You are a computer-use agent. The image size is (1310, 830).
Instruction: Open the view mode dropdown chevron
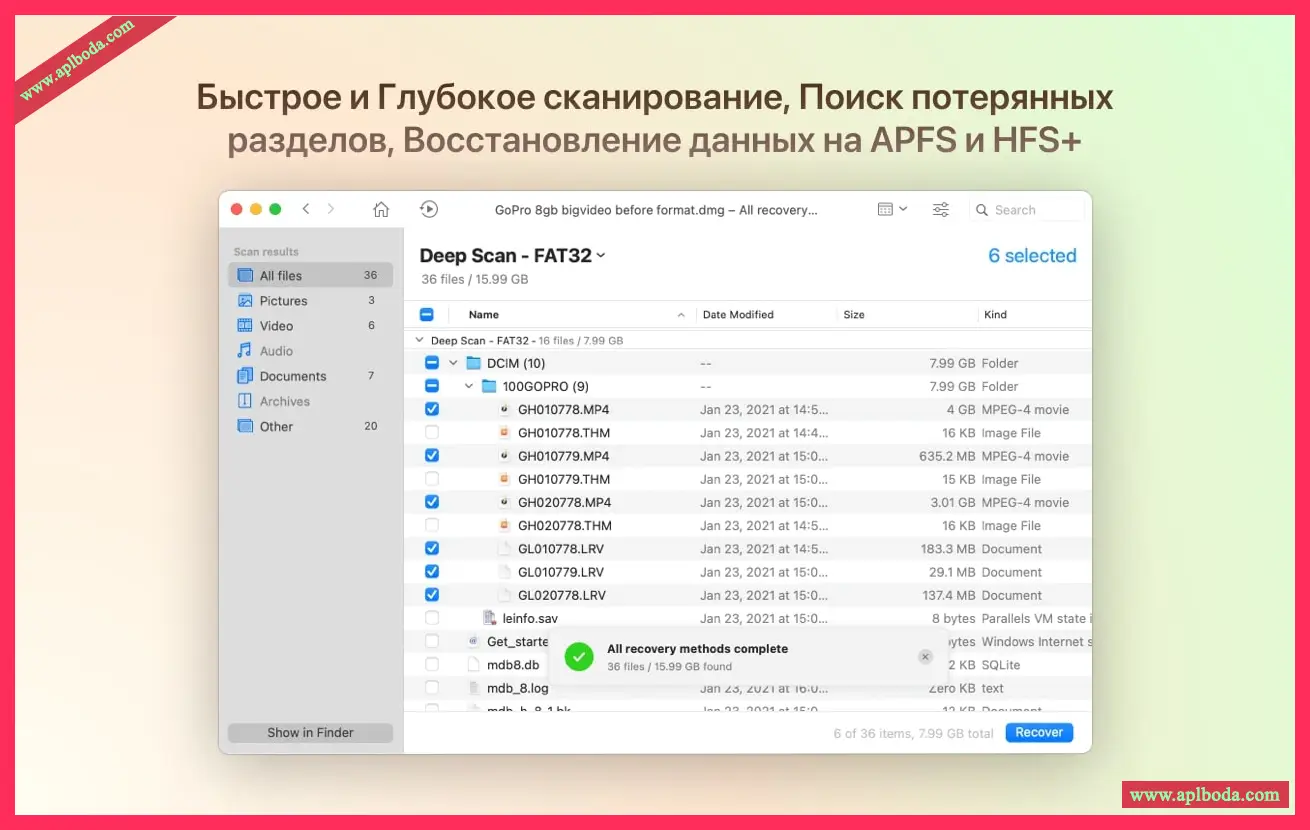904,209
